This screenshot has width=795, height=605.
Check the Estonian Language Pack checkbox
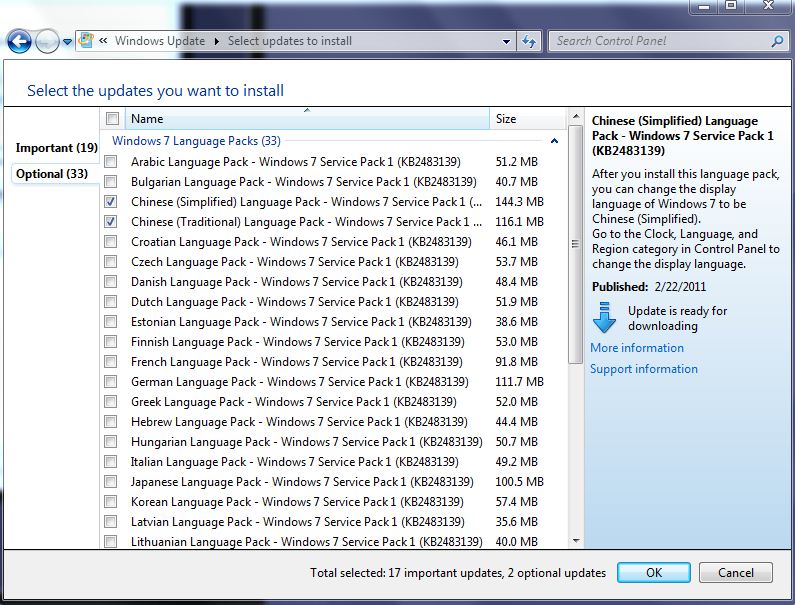111,322
